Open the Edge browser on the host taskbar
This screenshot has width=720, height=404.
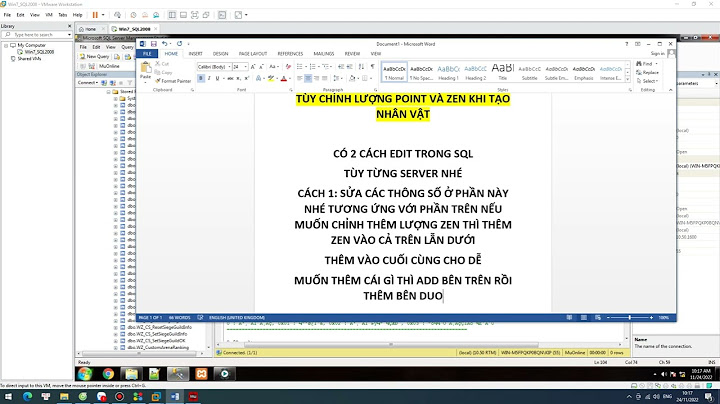click(28, 397)
